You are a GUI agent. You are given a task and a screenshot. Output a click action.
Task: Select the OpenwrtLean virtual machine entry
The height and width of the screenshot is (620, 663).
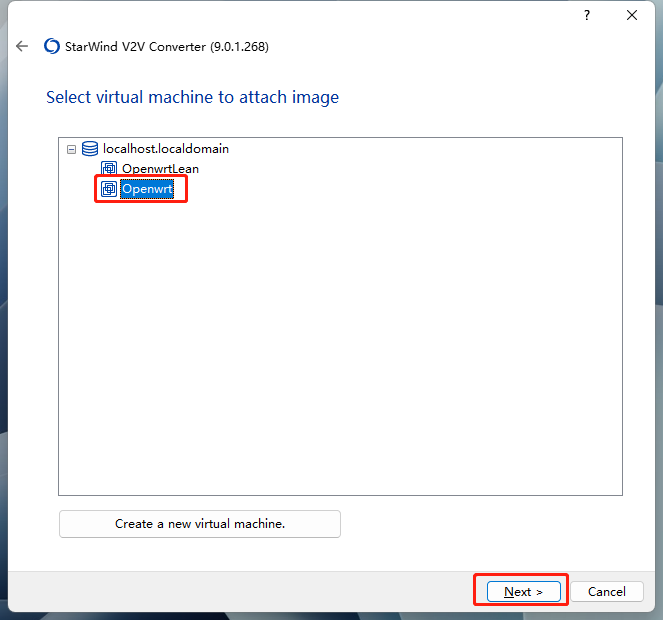[160, 168]
